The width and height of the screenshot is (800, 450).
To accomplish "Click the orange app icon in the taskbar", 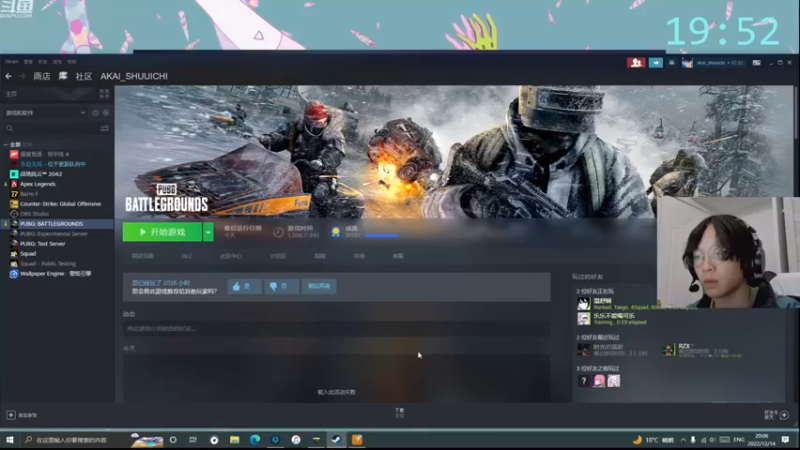I will [357, 440].
